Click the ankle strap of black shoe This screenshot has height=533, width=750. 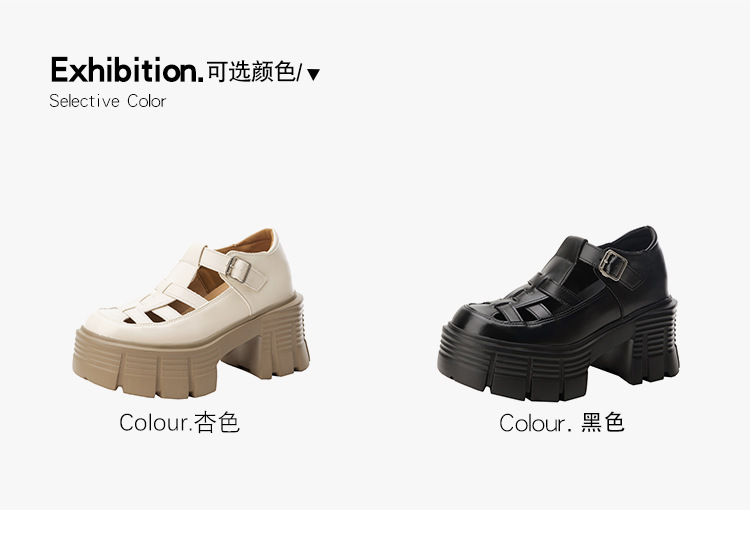610,264
